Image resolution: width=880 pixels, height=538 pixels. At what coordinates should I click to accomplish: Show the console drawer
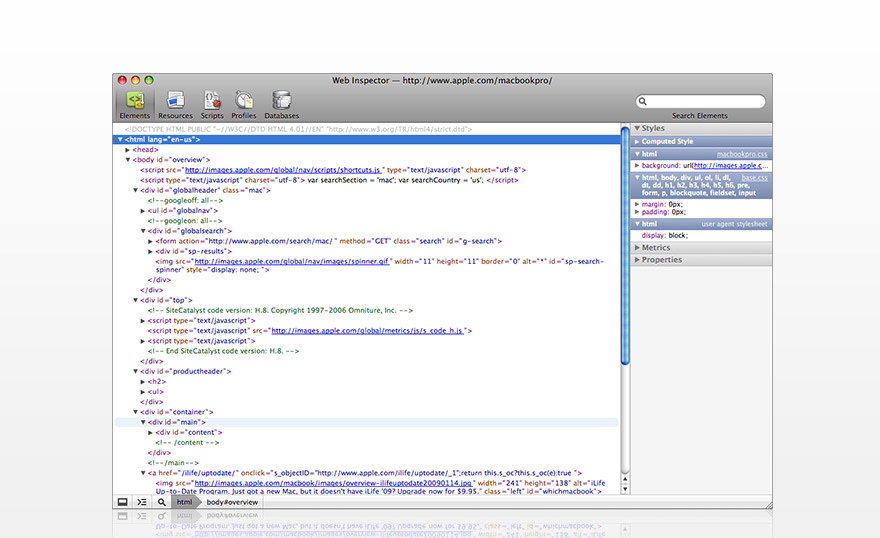[142, 502]
